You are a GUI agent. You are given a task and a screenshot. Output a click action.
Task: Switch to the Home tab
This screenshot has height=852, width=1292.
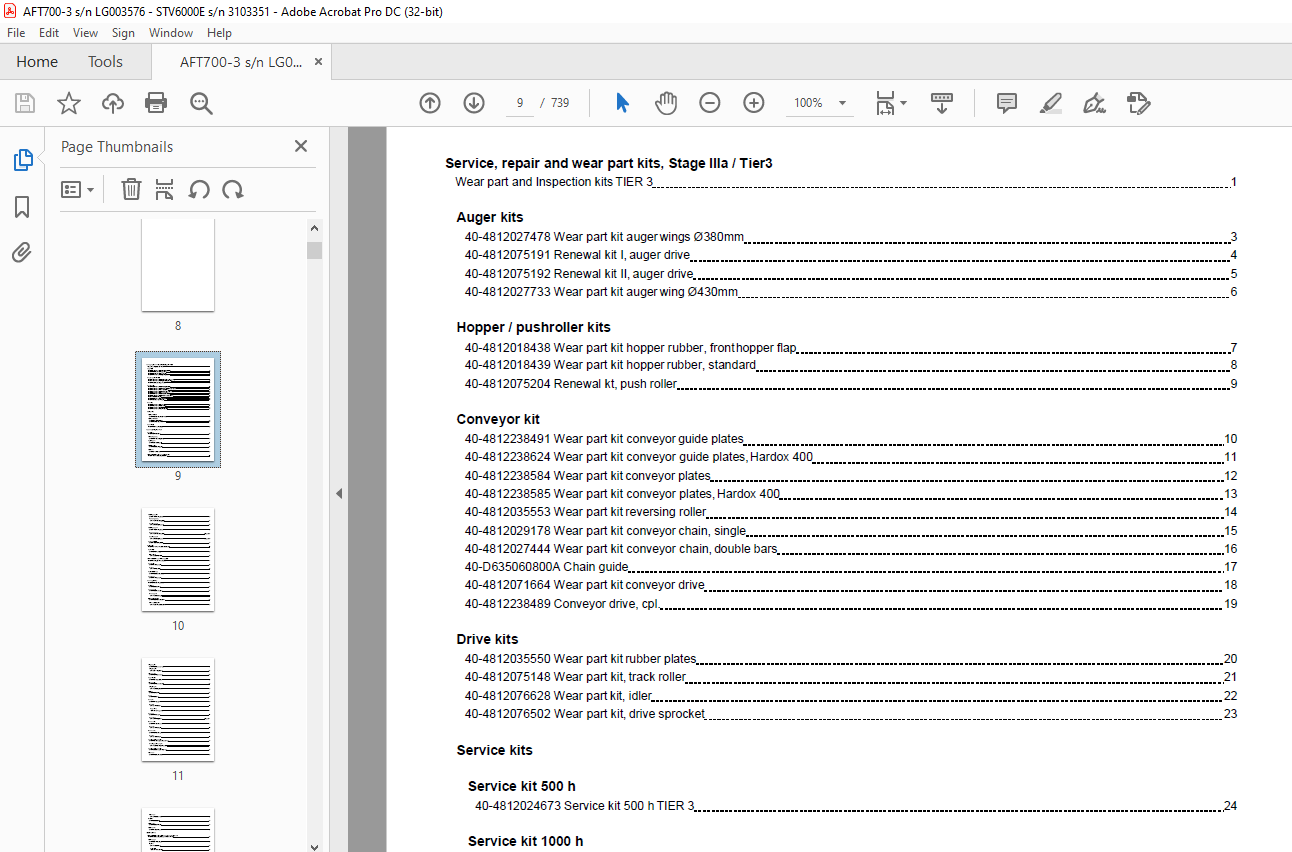pyautogui.click(x=37, y=62)
